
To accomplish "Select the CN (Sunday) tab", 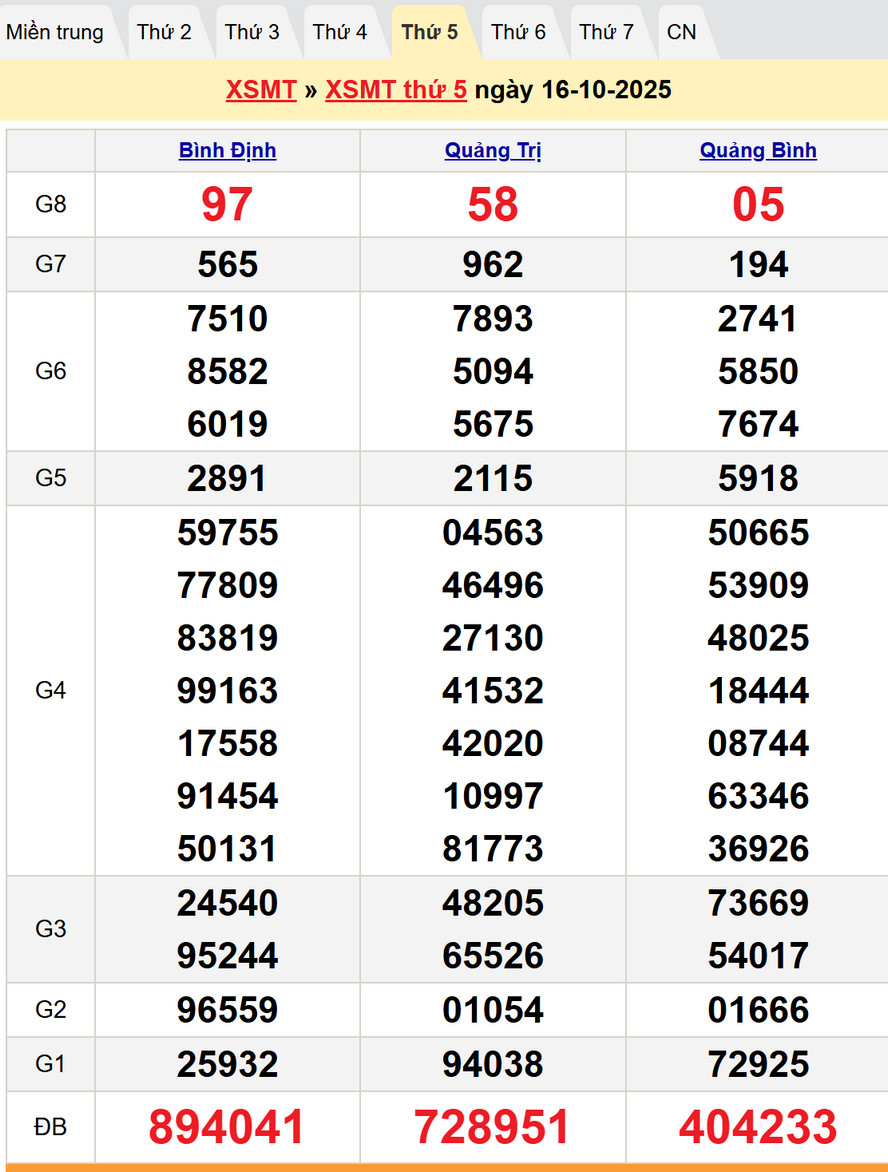I will click(682, 32).
